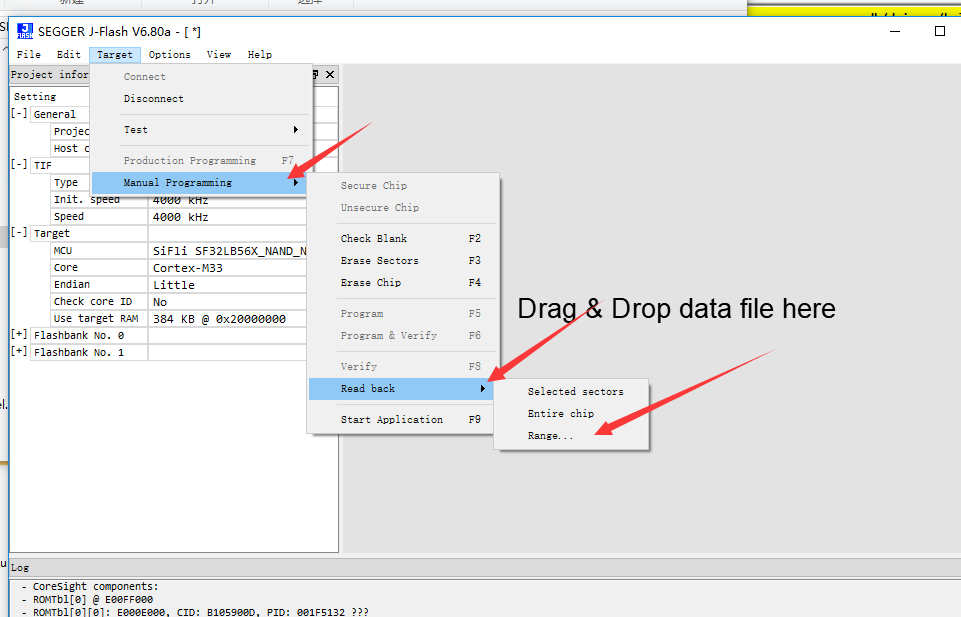Open the Options menu
961x617 pixels.
[169, 55]
